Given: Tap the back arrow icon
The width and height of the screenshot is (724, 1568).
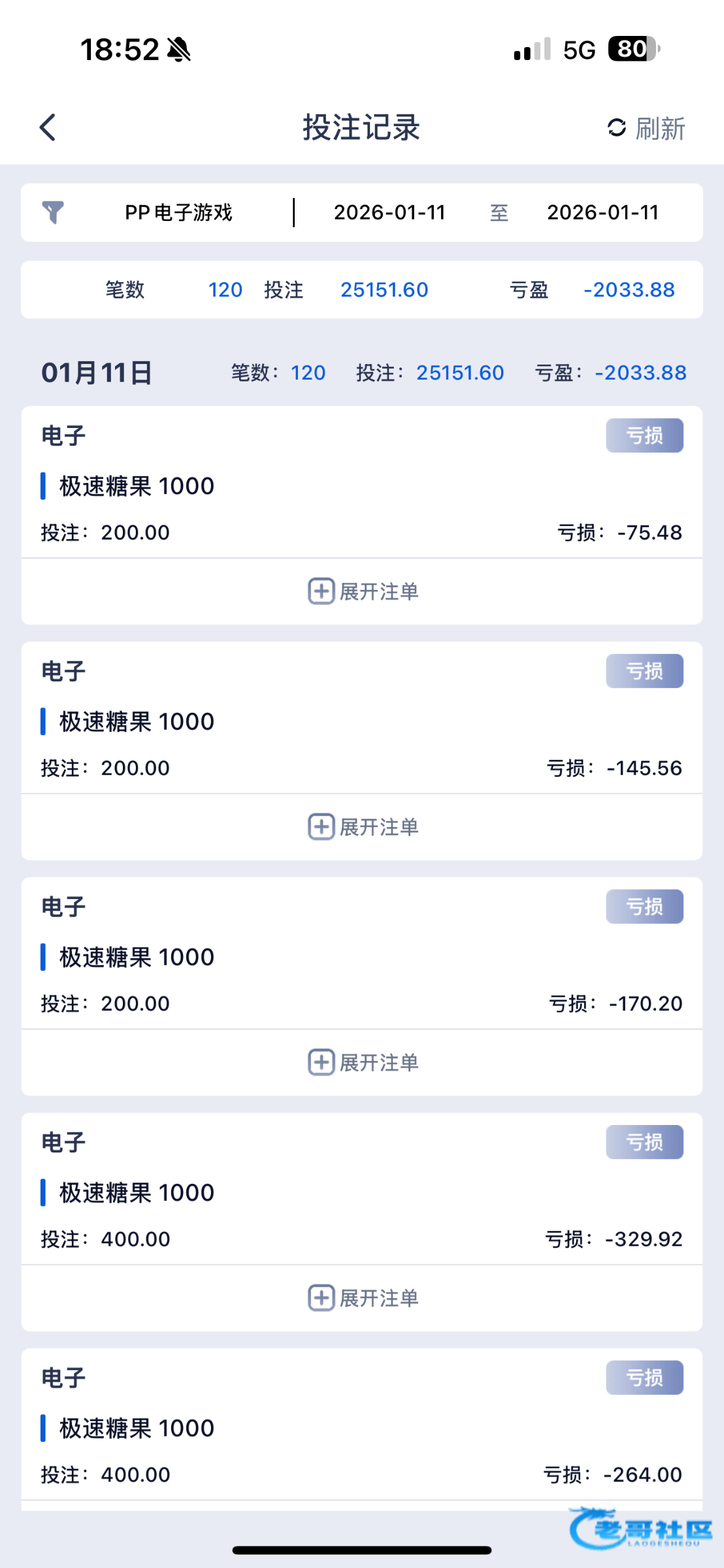Looking at the screenshot, I should [48, 127].
